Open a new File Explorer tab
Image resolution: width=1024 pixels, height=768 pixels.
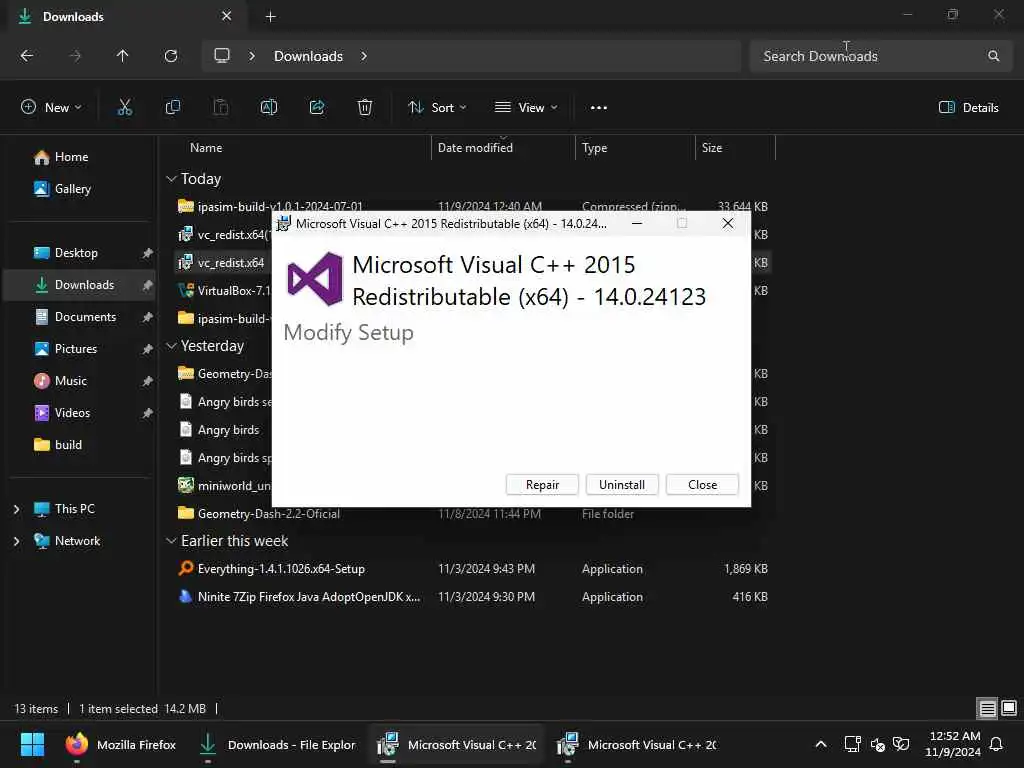pyautogui.click(x=270, y=17)
